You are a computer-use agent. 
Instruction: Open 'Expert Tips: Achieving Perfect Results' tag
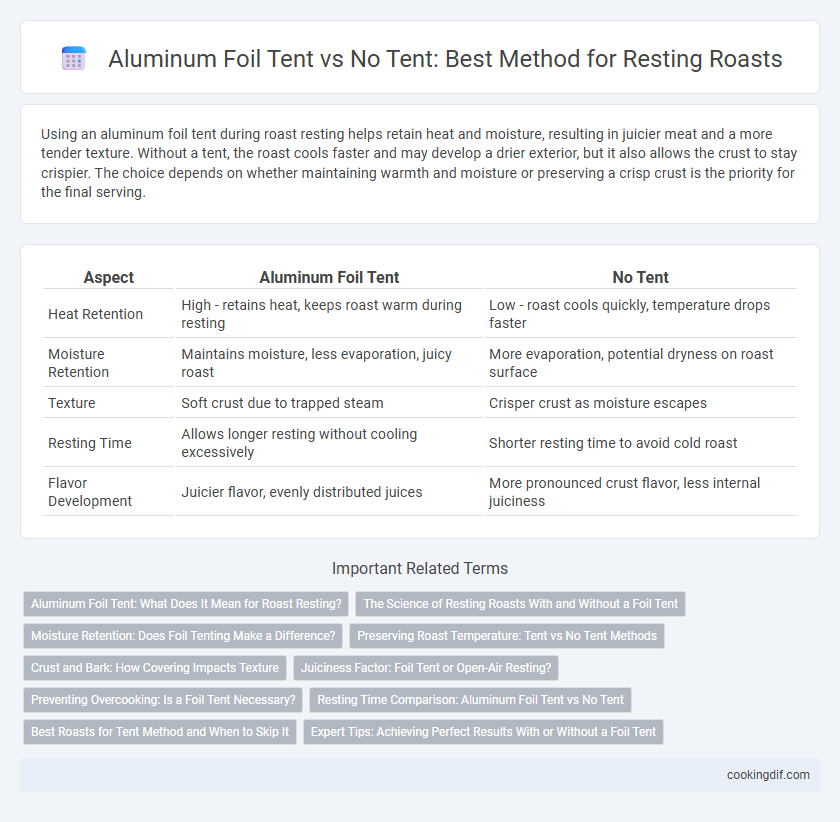[483, 732]
